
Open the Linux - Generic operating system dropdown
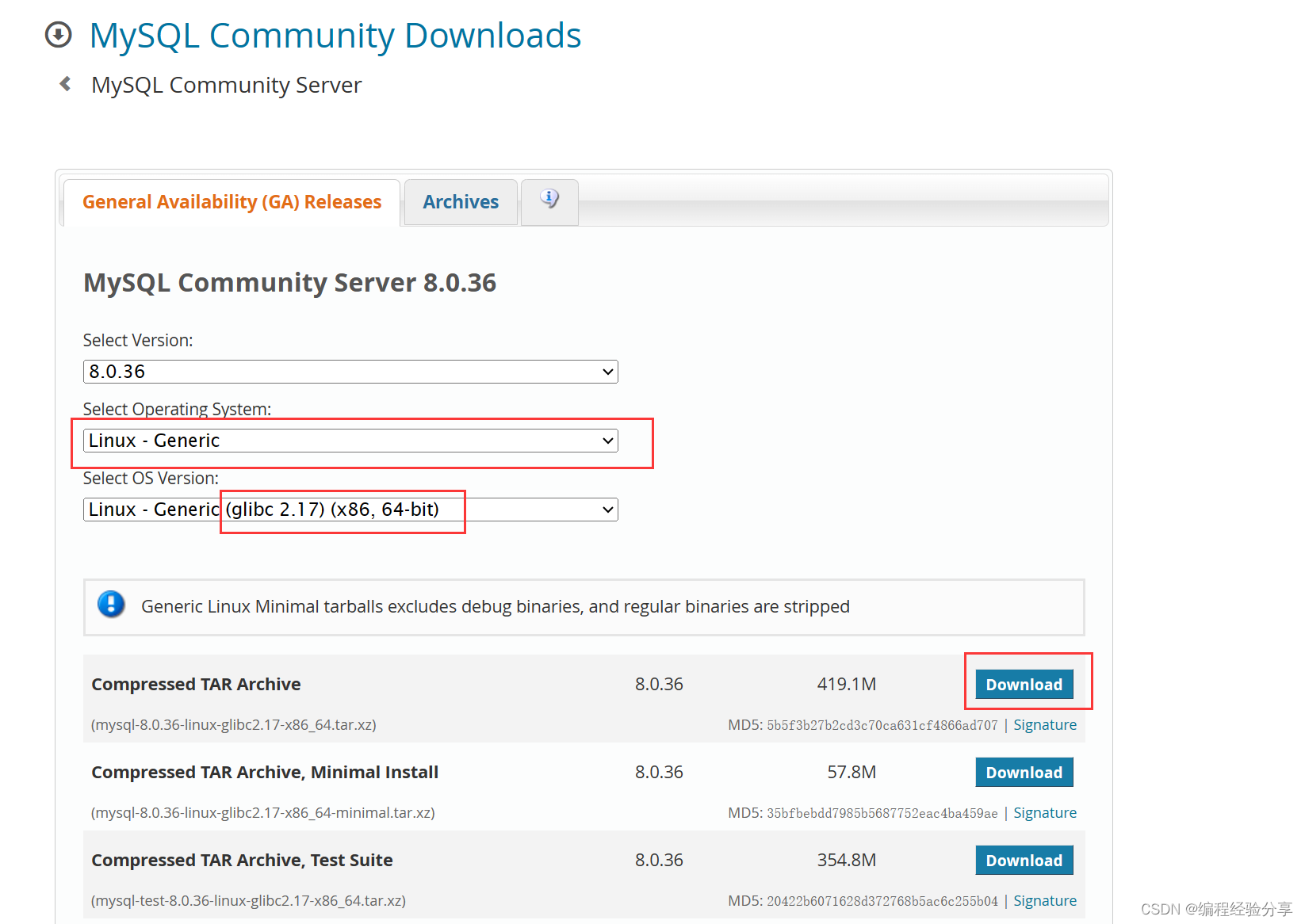point(349,440)
